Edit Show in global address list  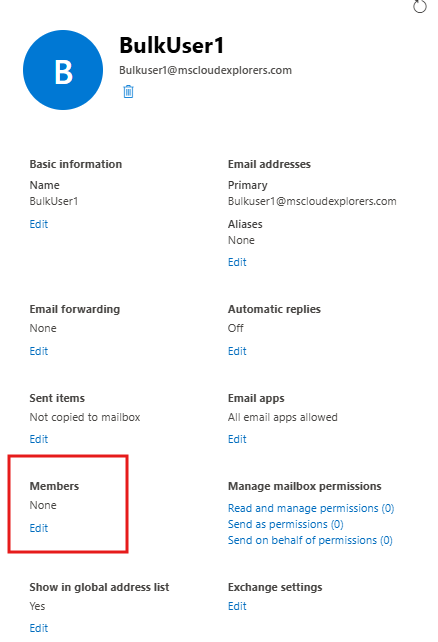39,628
